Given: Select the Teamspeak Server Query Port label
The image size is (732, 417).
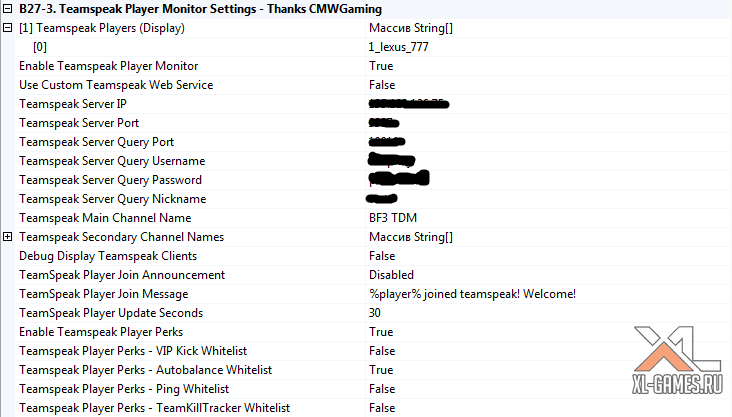Looking at the screenshot, I should 96,142.
